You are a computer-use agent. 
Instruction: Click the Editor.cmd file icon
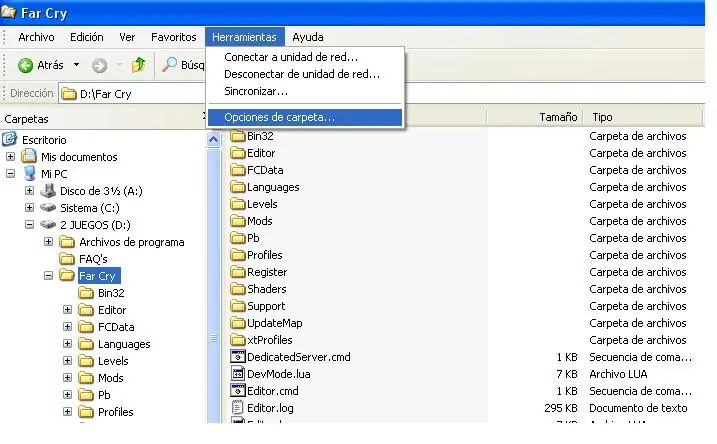pos(238,391)
